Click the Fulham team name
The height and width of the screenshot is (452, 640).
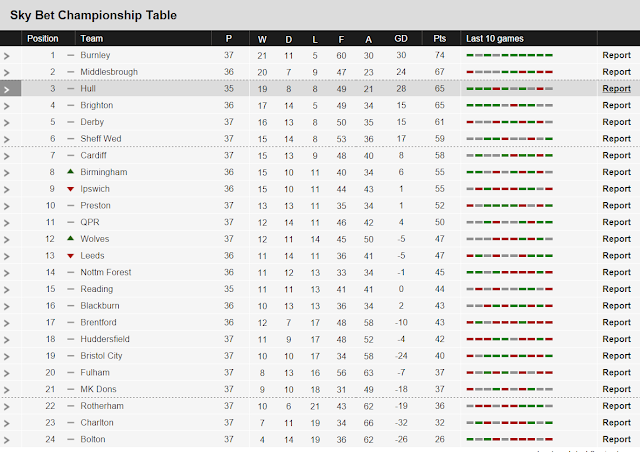95,372
